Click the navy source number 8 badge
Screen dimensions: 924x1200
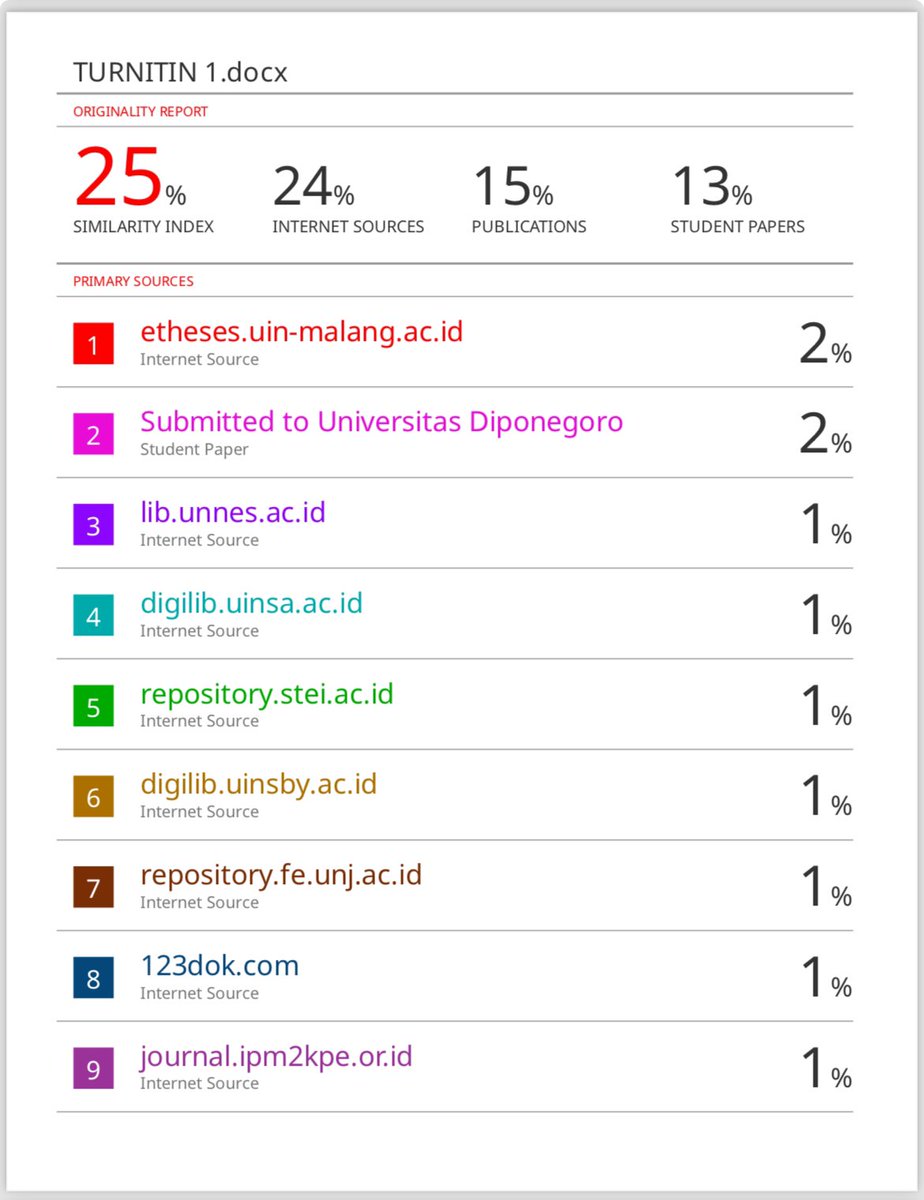coord(93,979)
